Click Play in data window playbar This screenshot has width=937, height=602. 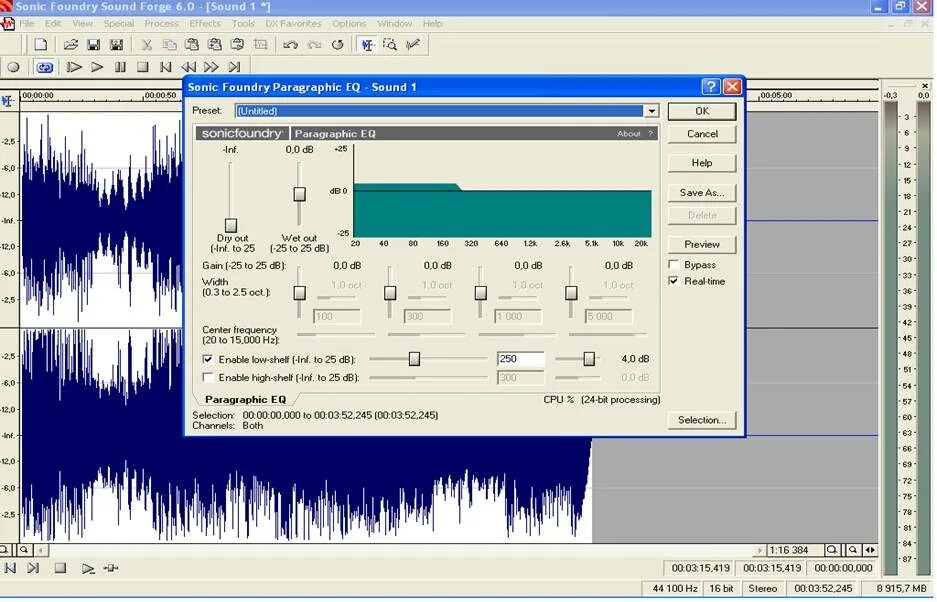[88, 569]
